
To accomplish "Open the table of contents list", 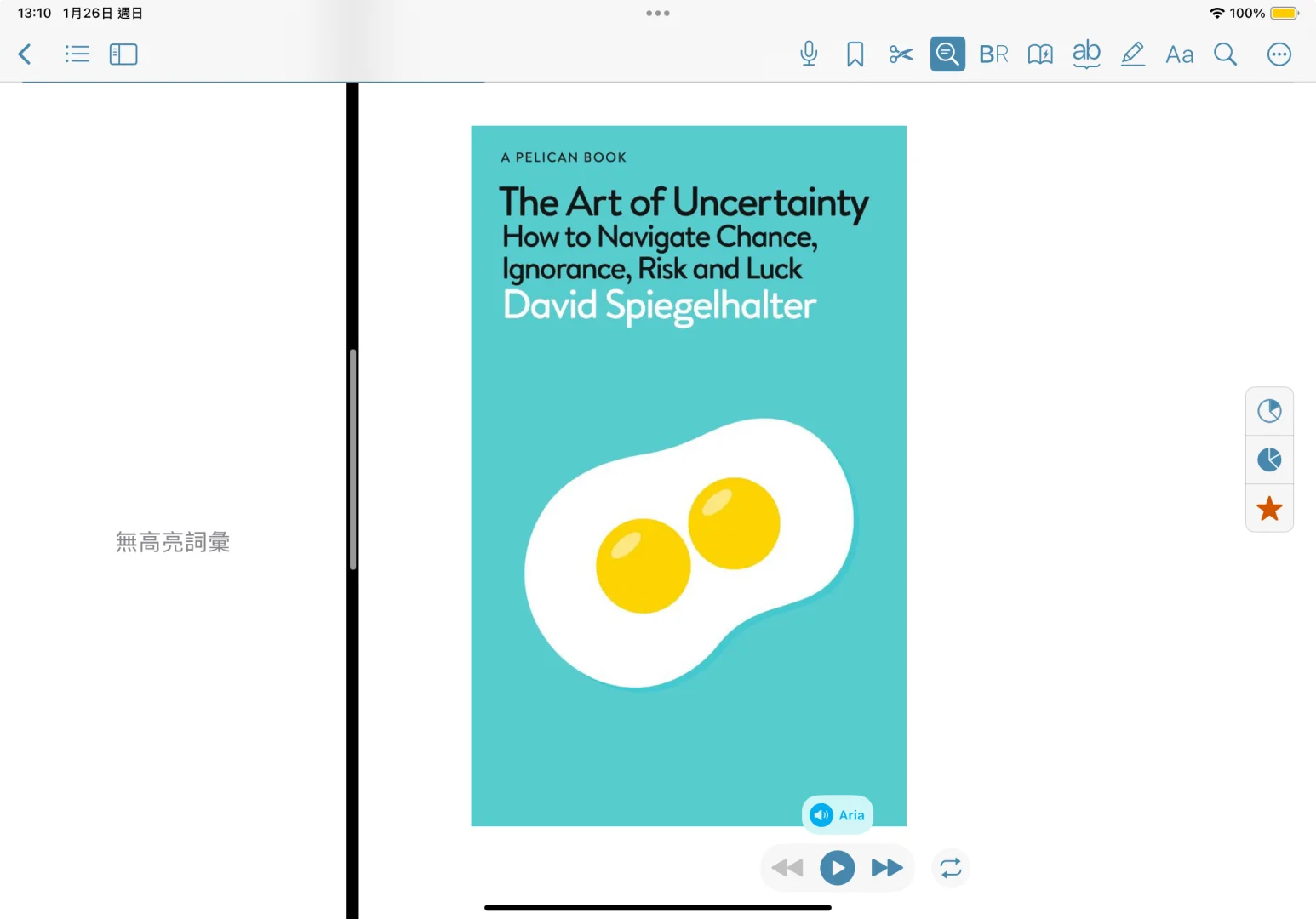I will (77, 54).
